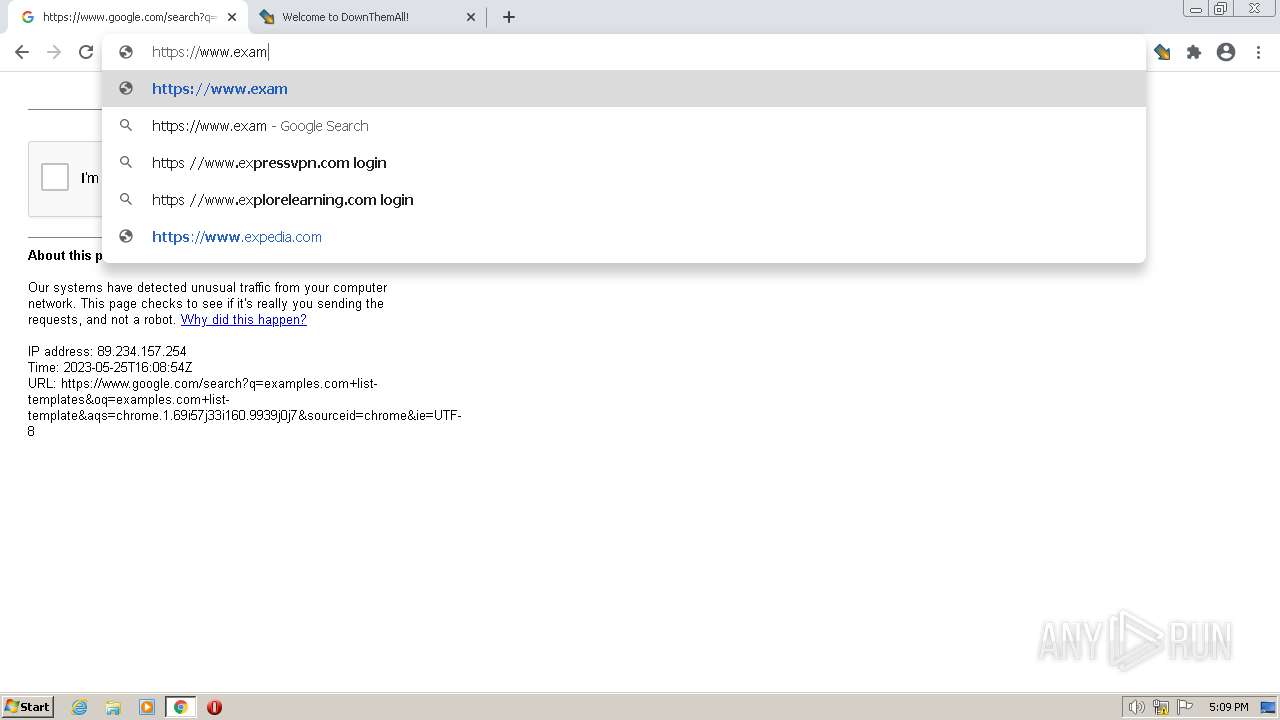Screen dimensions: 1280x720
Task: Open the red Opera taskbar icon
Action: click(x=214, y=707)
